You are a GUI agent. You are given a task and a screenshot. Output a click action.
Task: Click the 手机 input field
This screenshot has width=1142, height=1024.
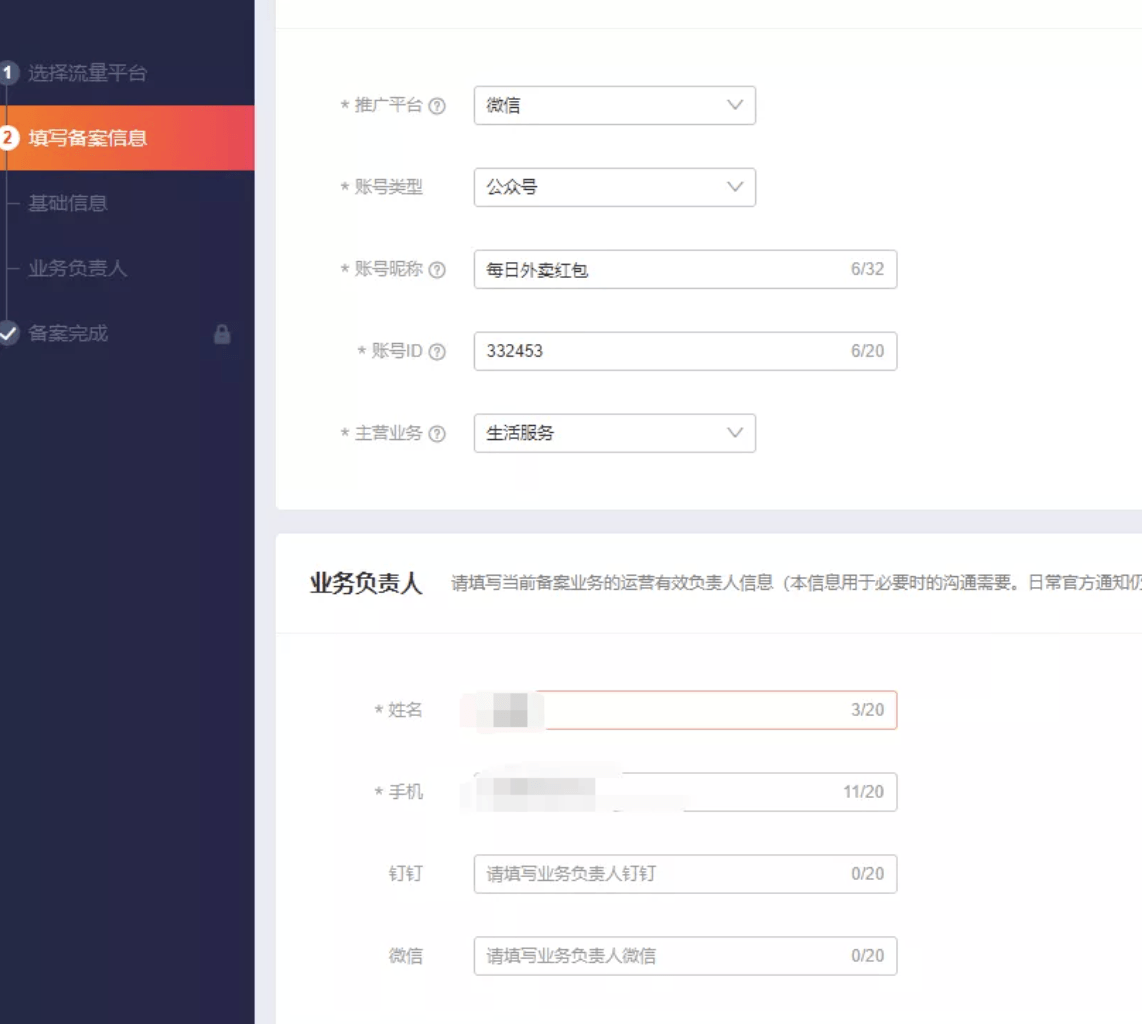tap(685, 792)
